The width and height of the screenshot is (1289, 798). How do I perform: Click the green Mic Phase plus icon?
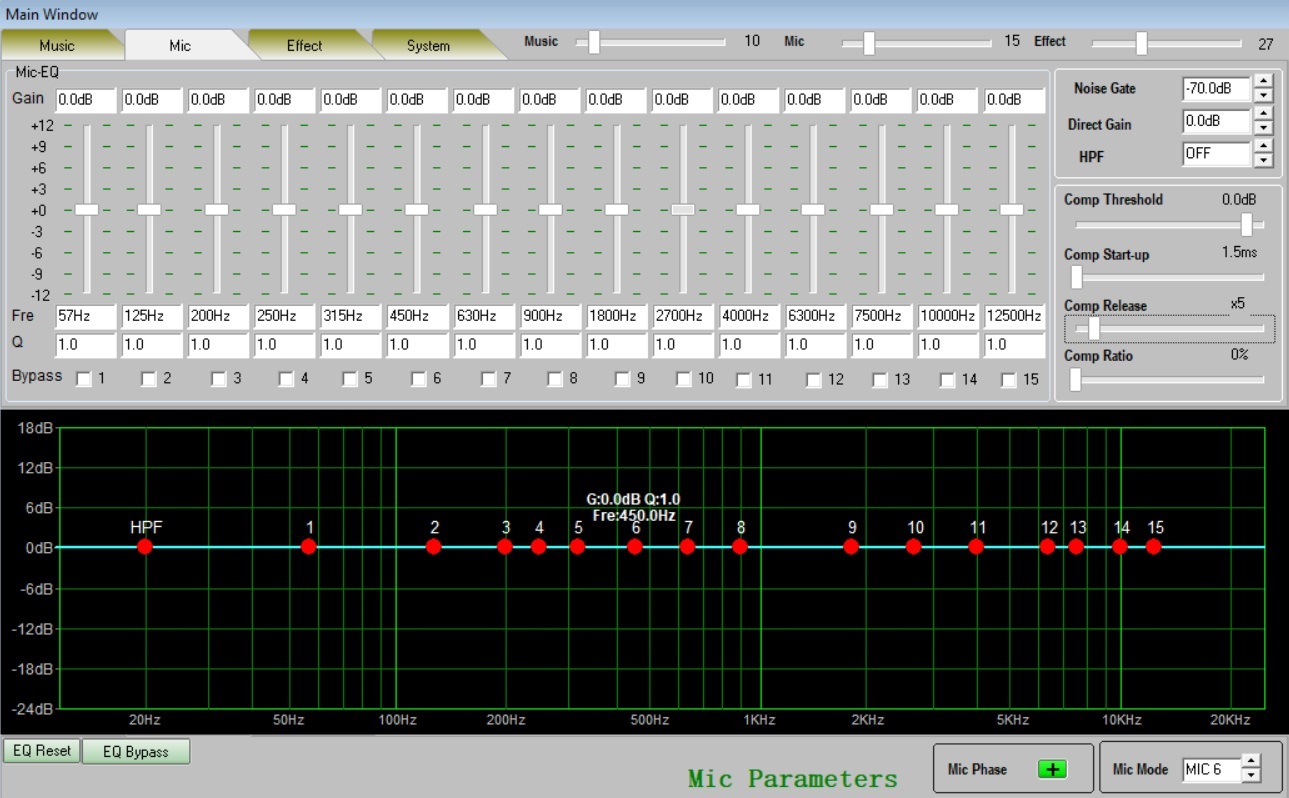click(x=1052, y=769)
